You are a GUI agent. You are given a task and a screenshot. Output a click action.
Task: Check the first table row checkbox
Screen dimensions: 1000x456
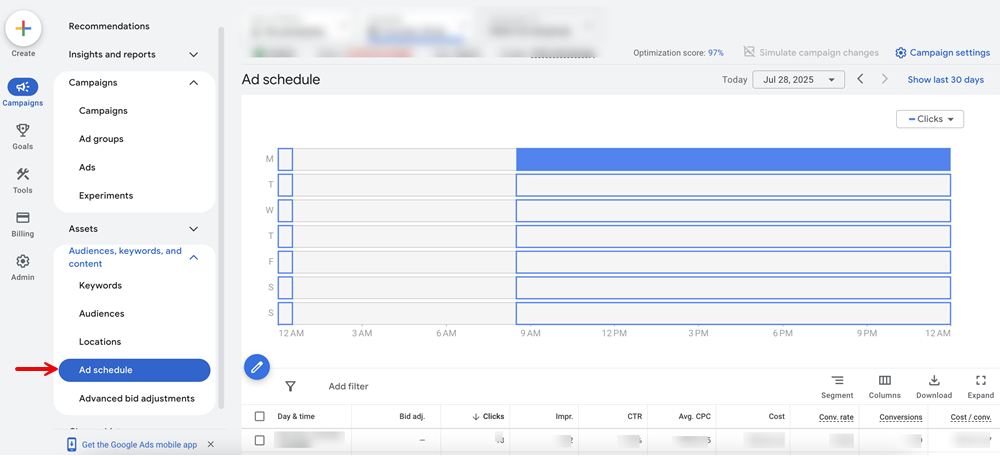[260, 440]
